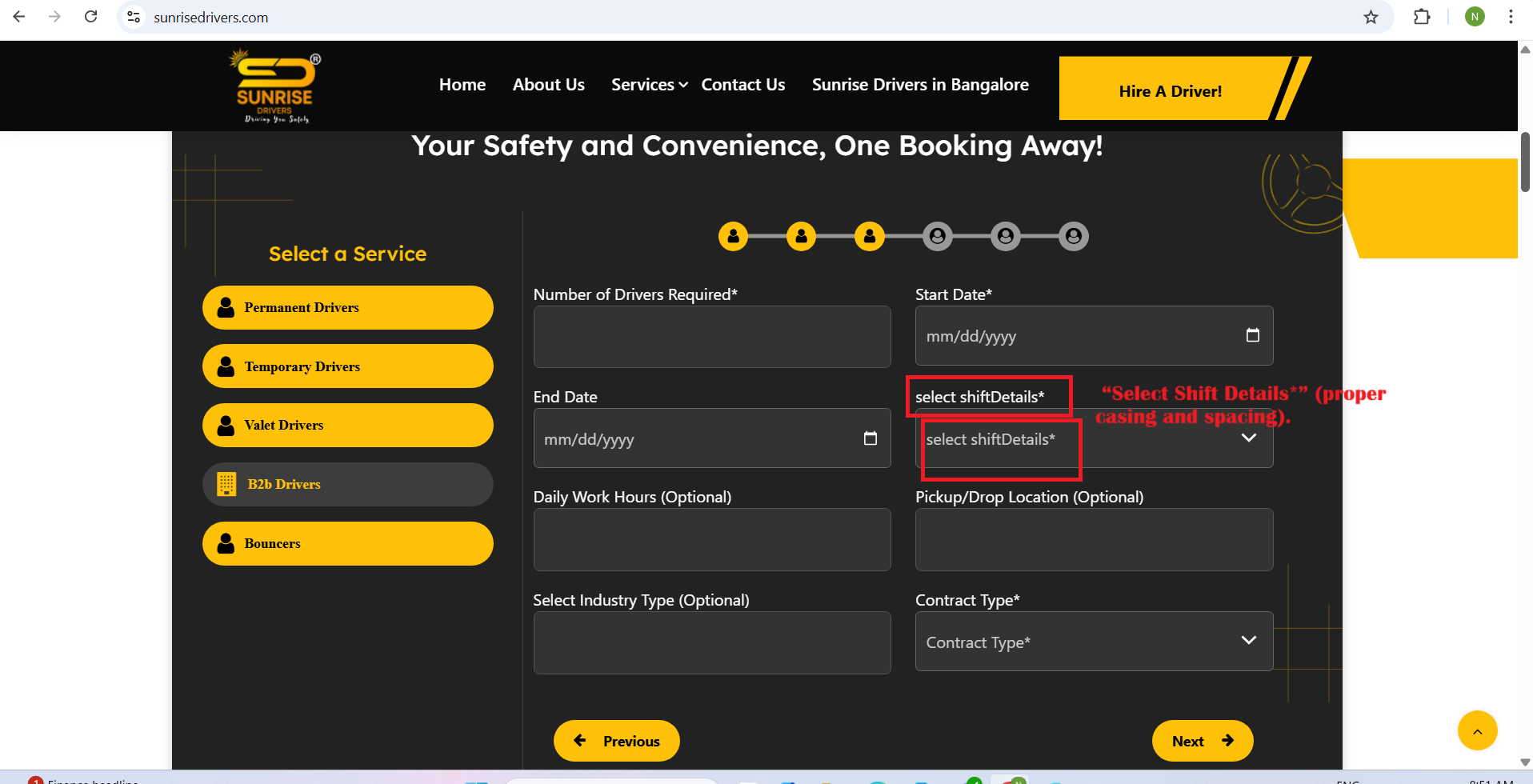Click the first step circle in progress indicator
This screenshot has height=784, width=1533.
733,236
